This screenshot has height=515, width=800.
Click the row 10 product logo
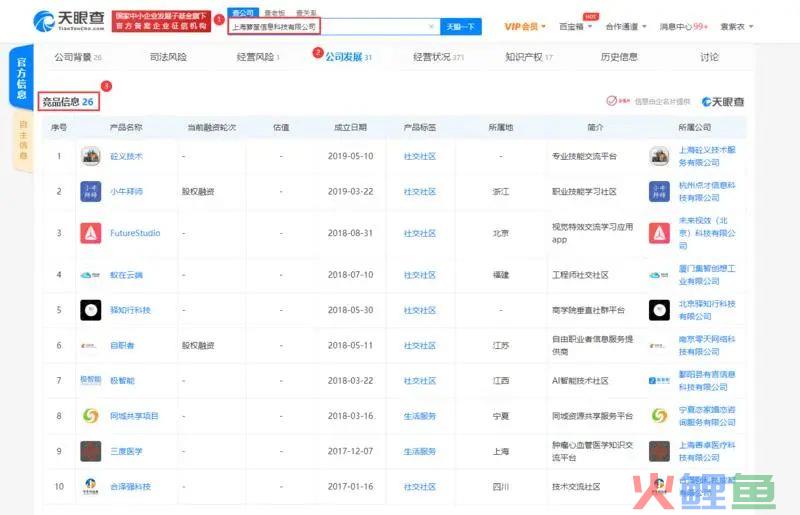point(90,486)
